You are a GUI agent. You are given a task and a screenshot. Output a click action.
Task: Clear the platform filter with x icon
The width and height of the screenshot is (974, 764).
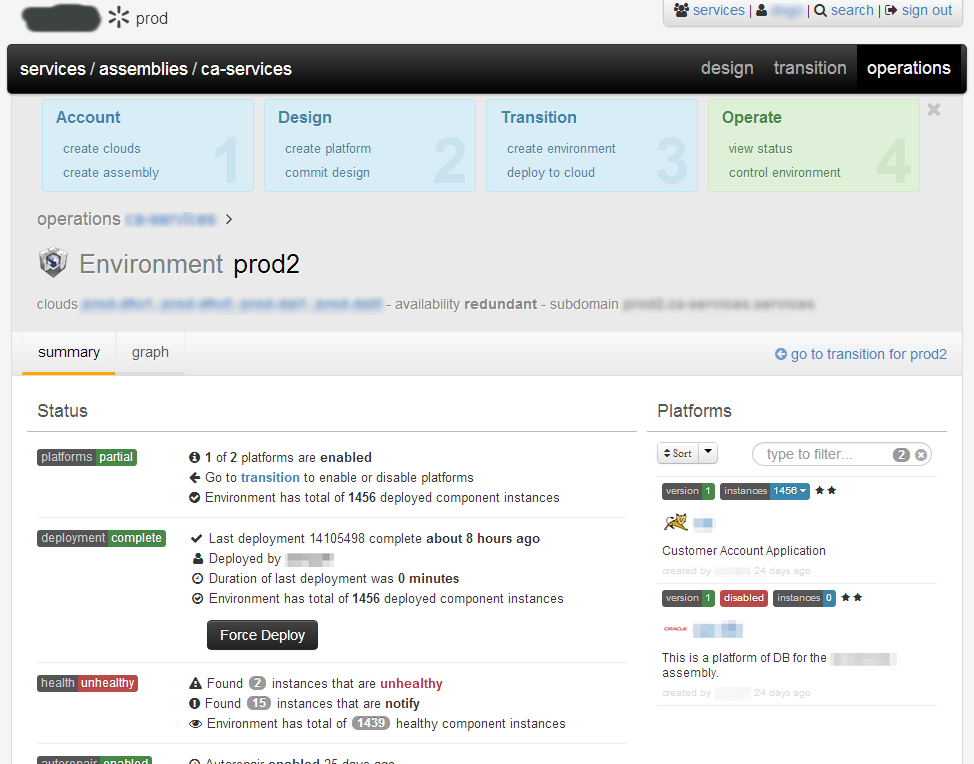(x=921, y=455)
